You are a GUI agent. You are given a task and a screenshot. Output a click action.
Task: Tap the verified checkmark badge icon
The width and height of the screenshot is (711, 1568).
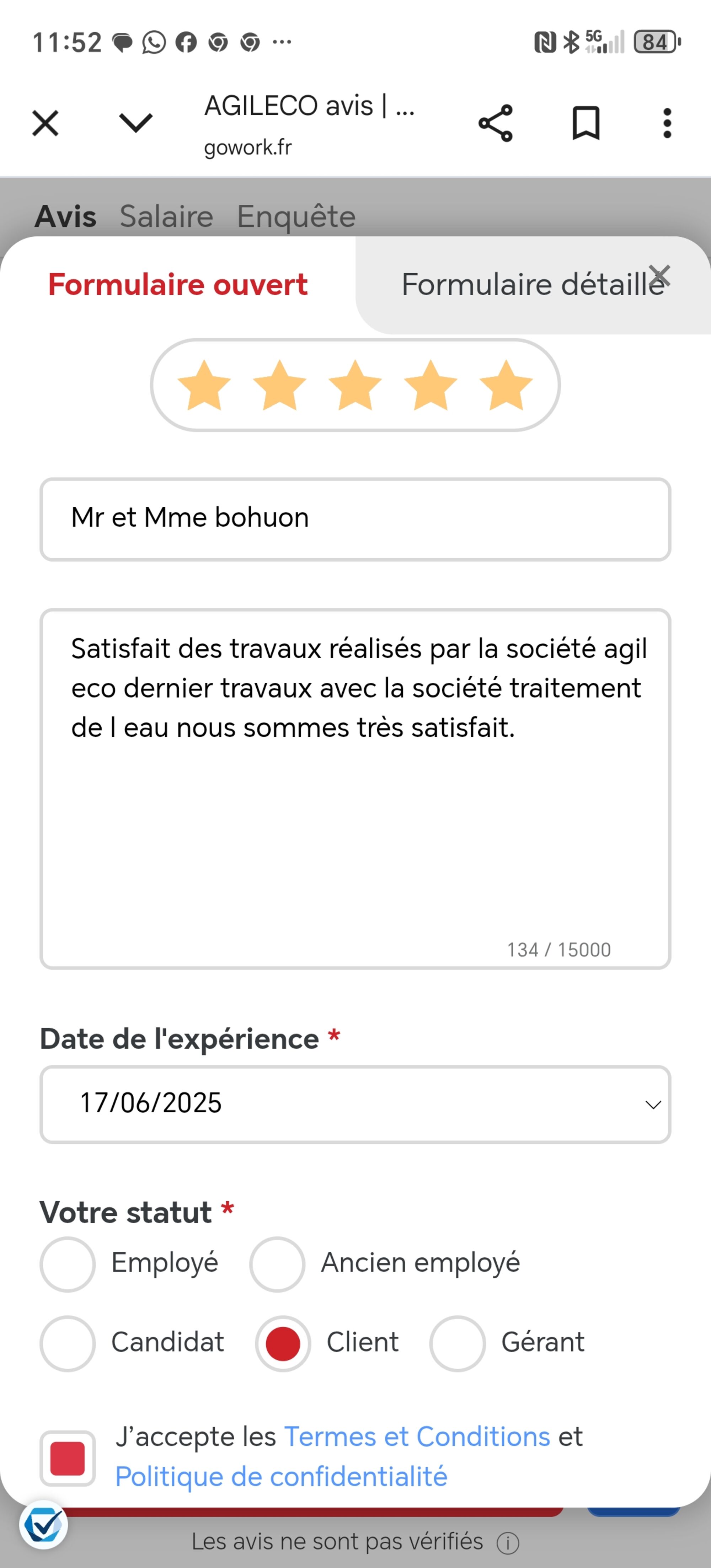coord(43,1525)
